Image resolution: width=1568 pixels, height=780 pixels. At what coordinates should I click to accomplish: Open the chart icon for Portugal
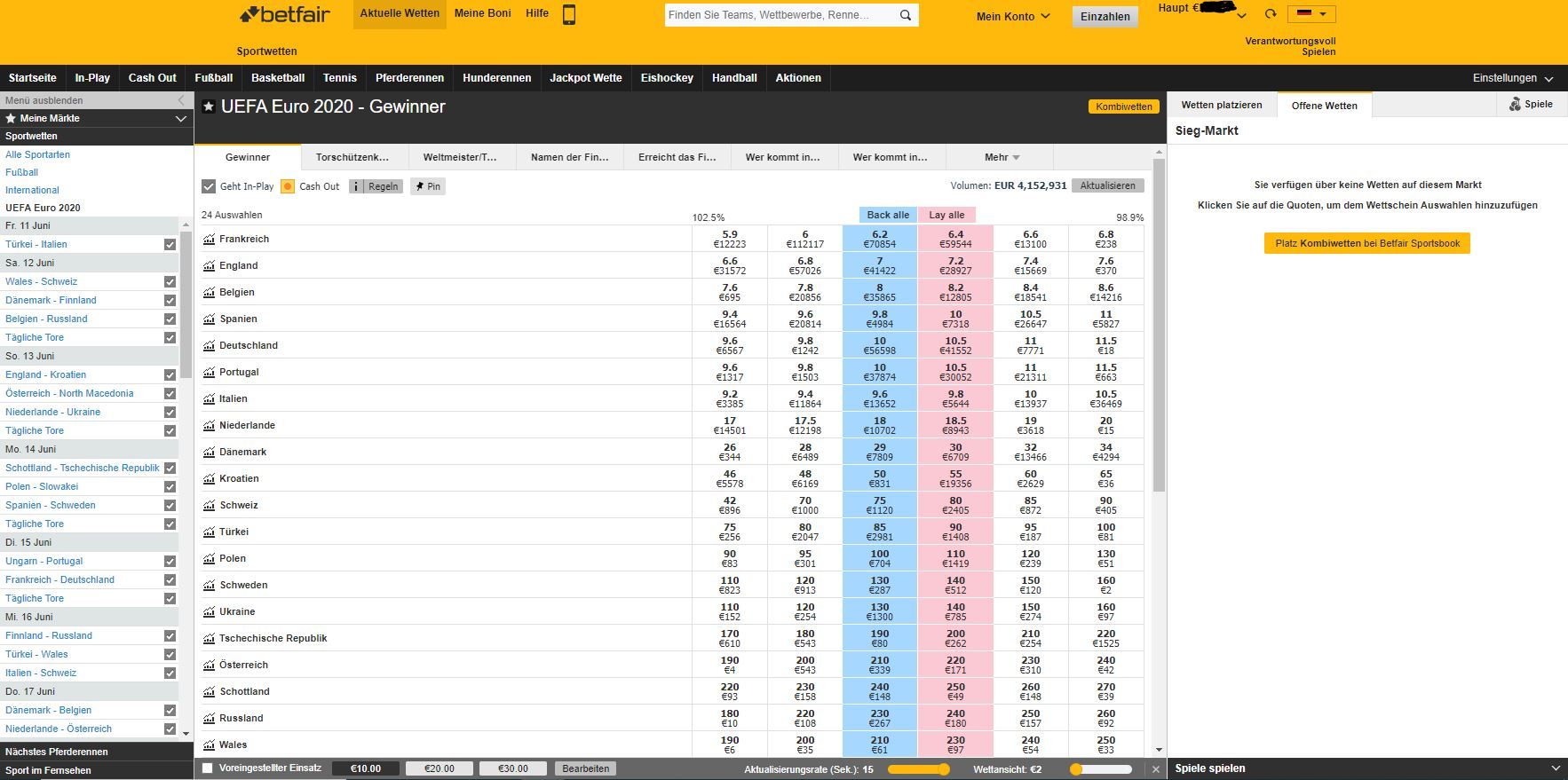210,372
